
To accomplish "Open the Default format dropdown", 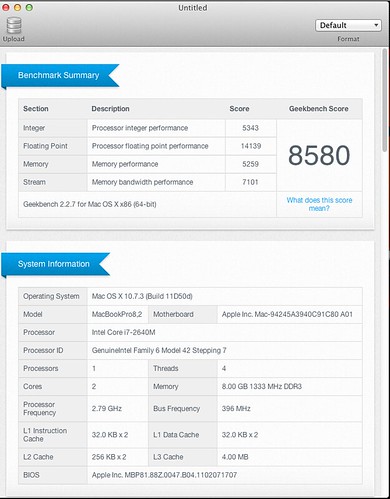I will tap(348, 25).
